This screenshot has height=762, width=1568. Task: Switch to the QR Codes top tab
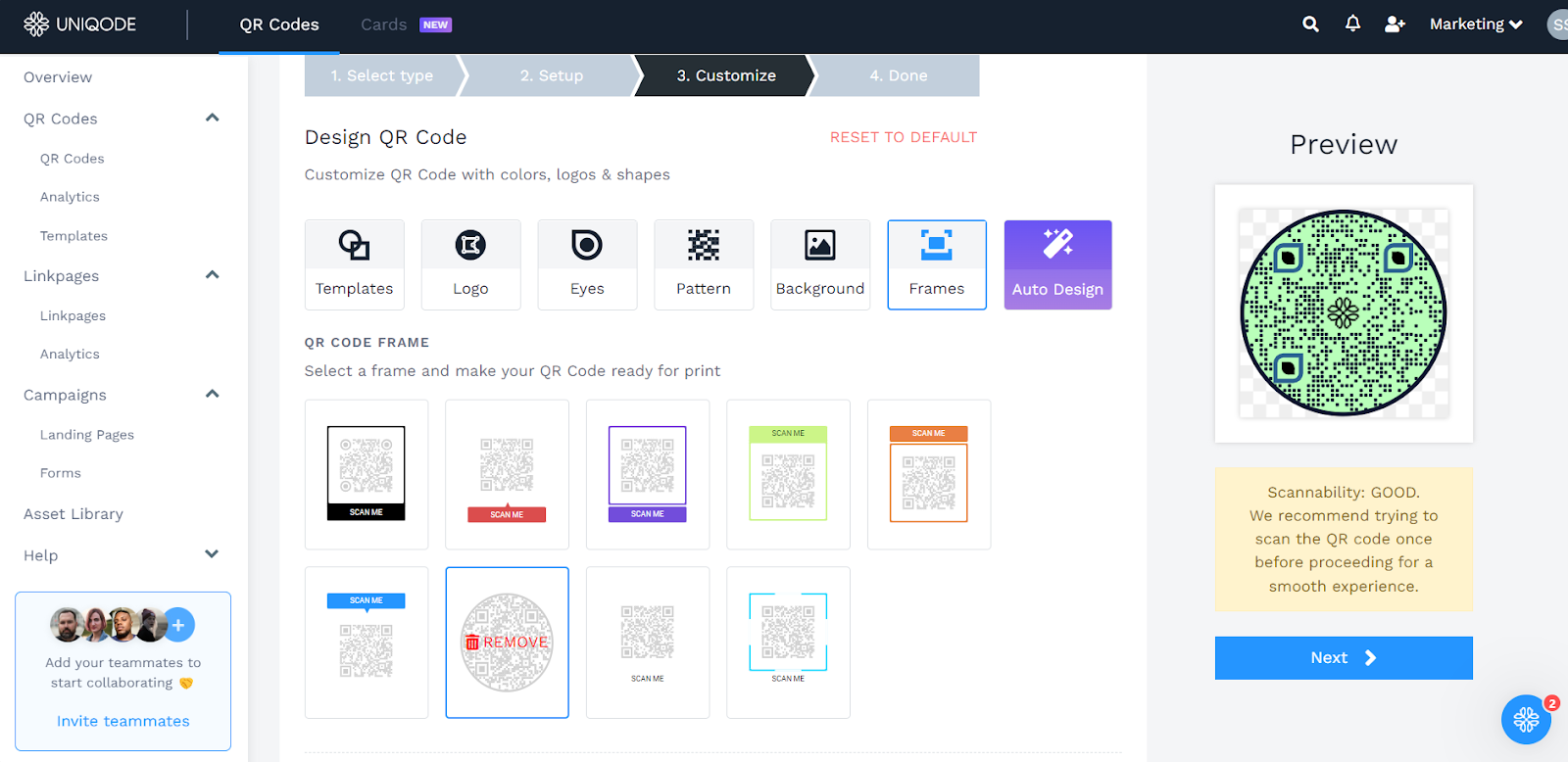click(x=279, y=25)
